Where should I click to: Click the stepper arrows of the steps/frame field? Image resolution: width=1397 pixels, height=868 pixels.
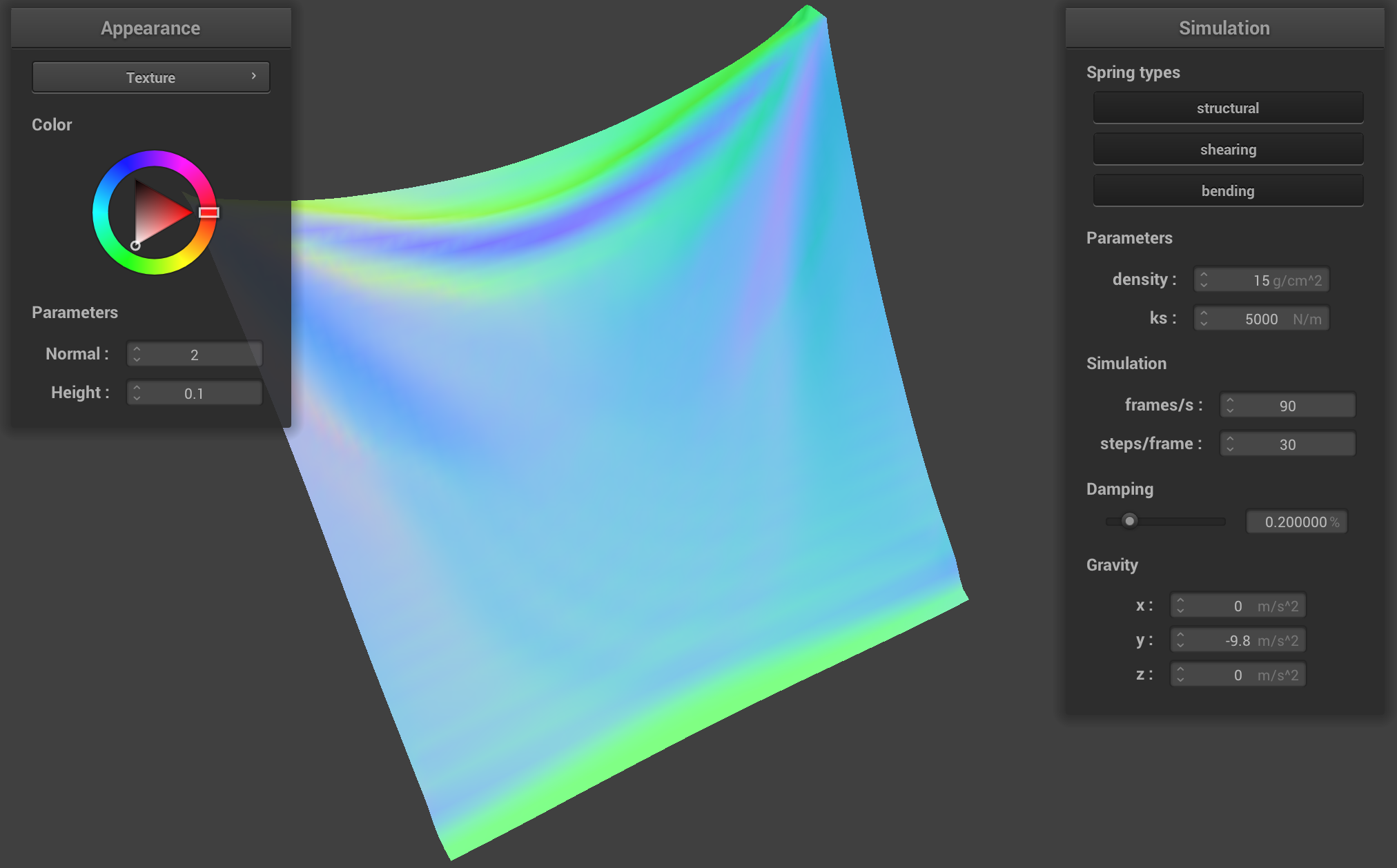tap(1230, 444)
